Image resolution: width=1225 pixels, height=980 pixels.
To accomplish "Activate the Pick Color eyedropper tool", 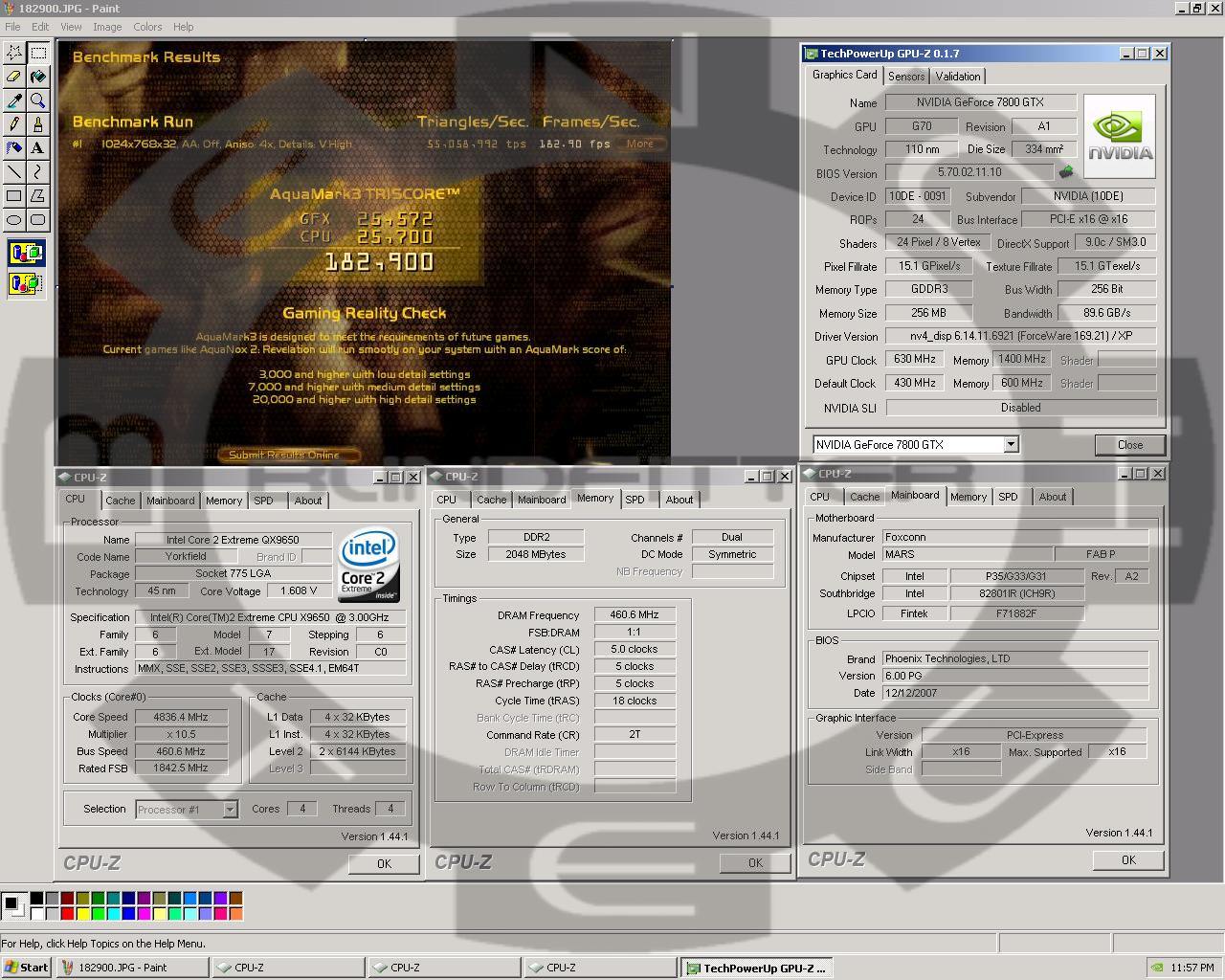I will click(14, 100).
